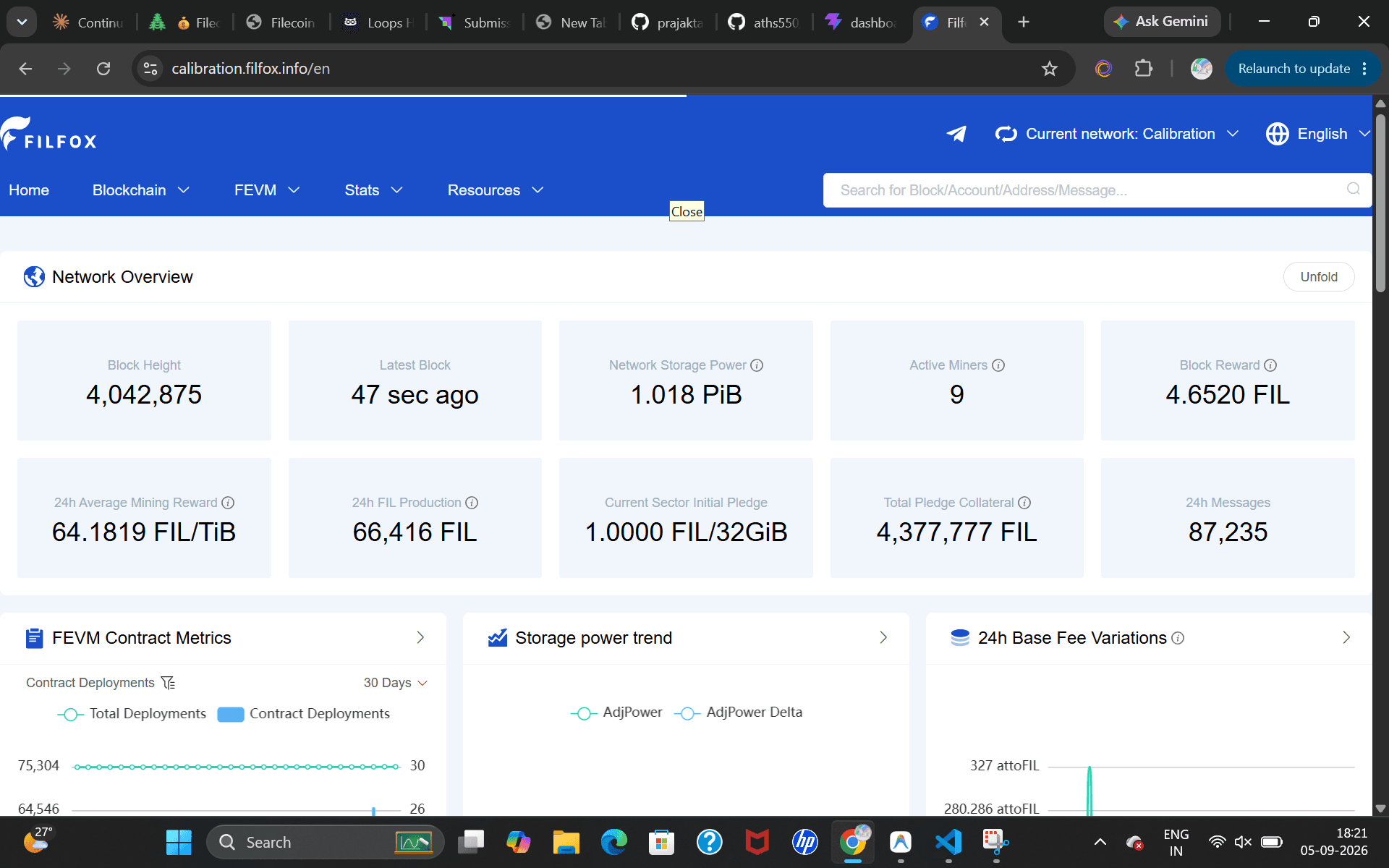The width and height of the screenshot is (1389, 868).
Task: Click the browser address bar URL
Action: (x=250, y=69)
